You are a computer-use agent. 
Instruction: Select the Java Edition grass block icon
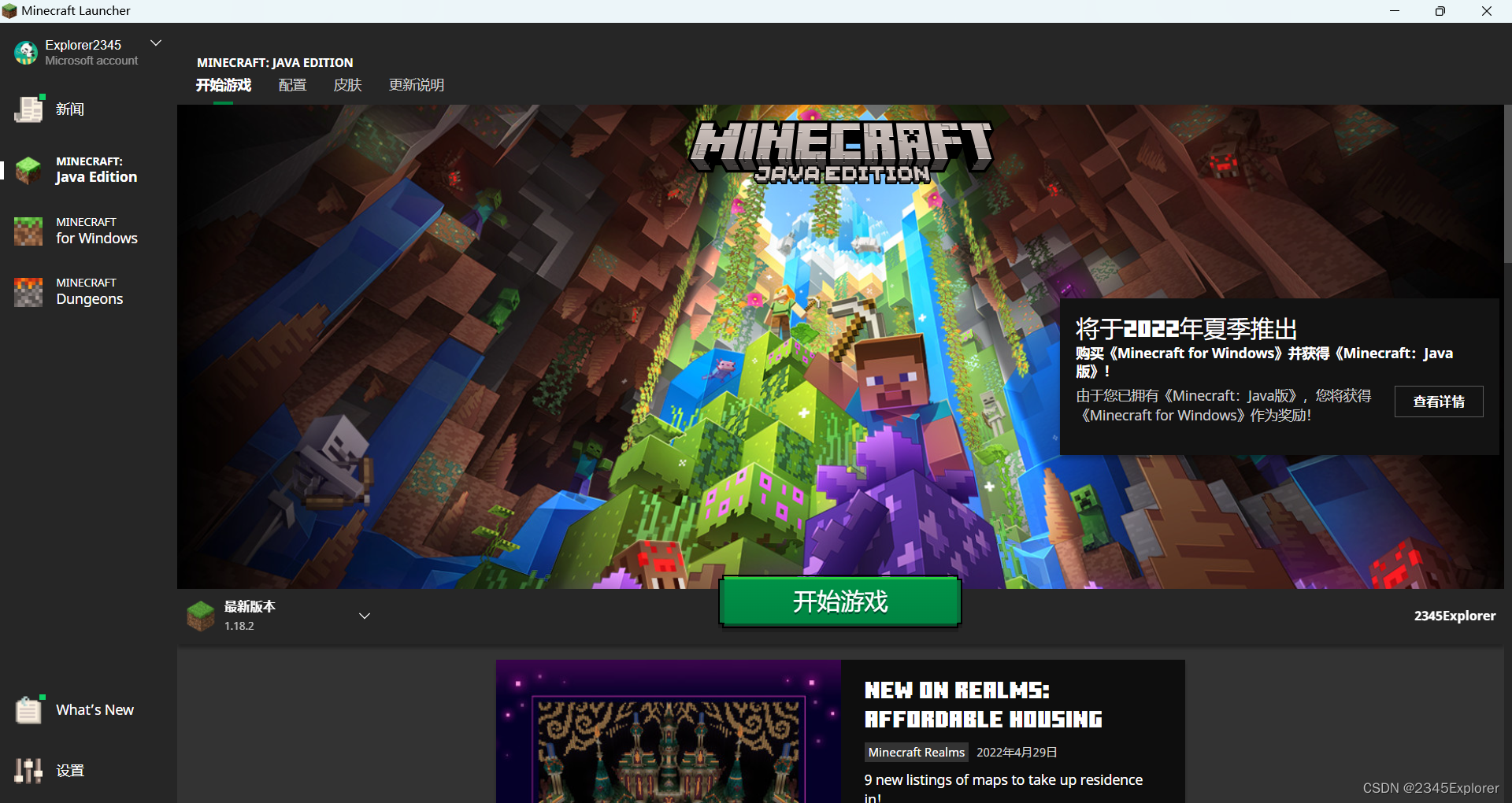(29, 170)
